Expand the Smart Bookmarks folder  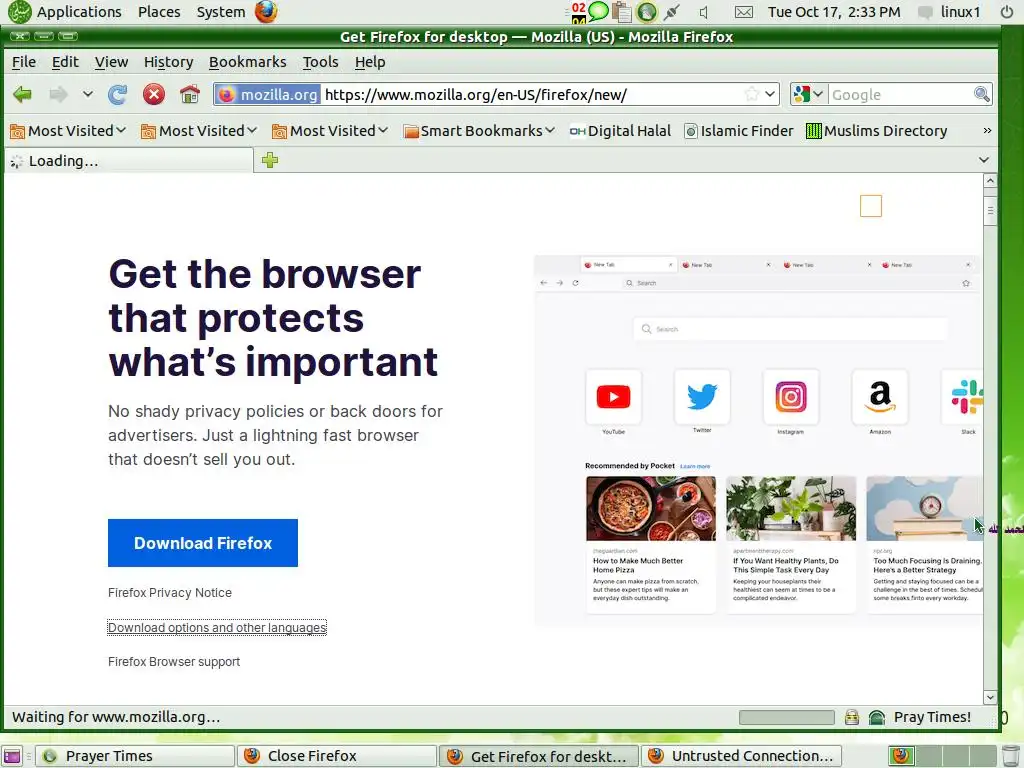pyautogui.click(x=479, y=131)
